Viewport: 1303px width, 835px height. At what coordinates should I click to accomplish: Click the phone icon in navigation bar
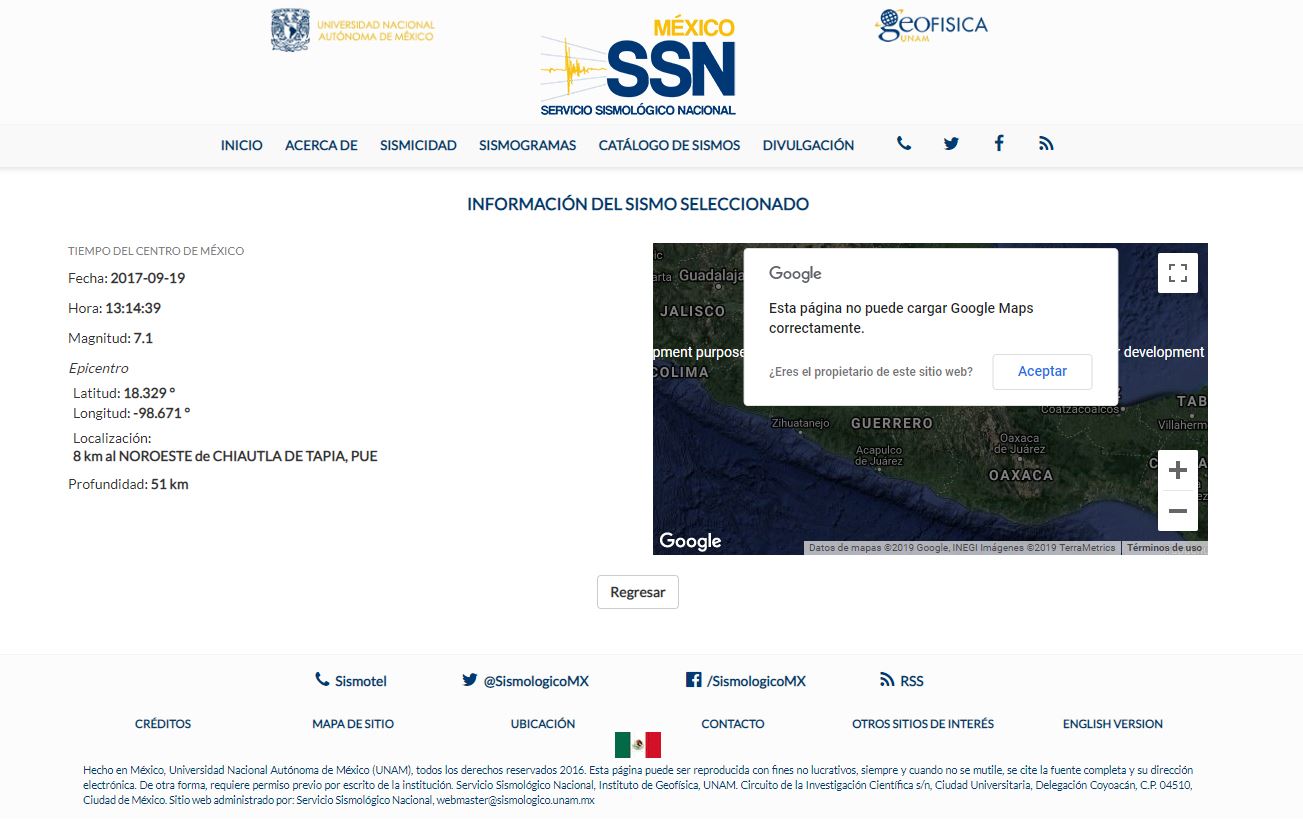904,144
